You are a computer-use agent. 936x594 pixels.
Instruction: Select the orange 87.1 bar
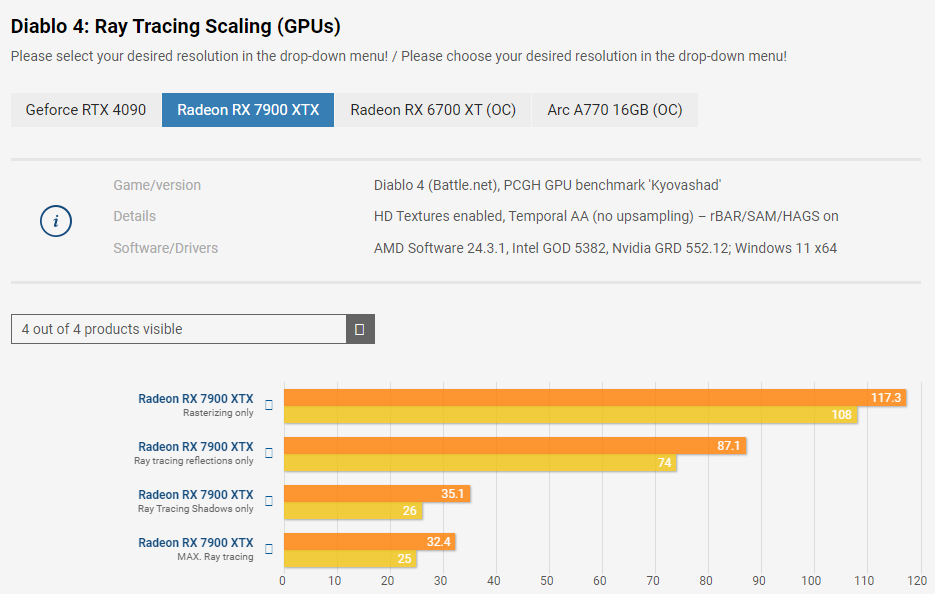[x=514, y=445]
